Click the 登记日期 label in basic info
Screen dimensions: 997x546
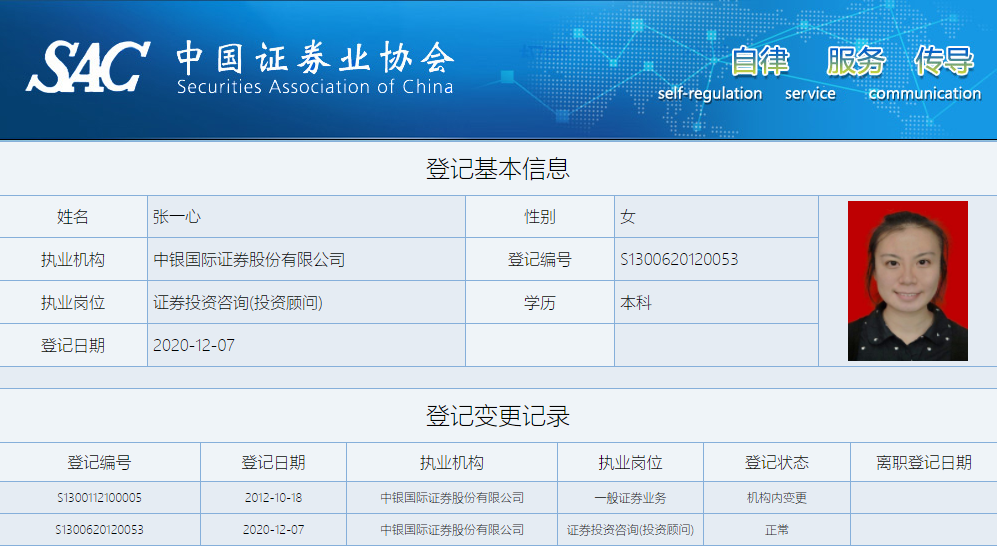click(73, 345)
